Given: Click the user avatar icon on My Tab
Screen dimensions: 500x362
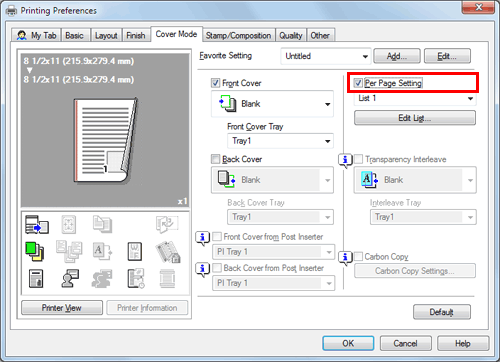Looking at the screenshot, I should (22, 35).
